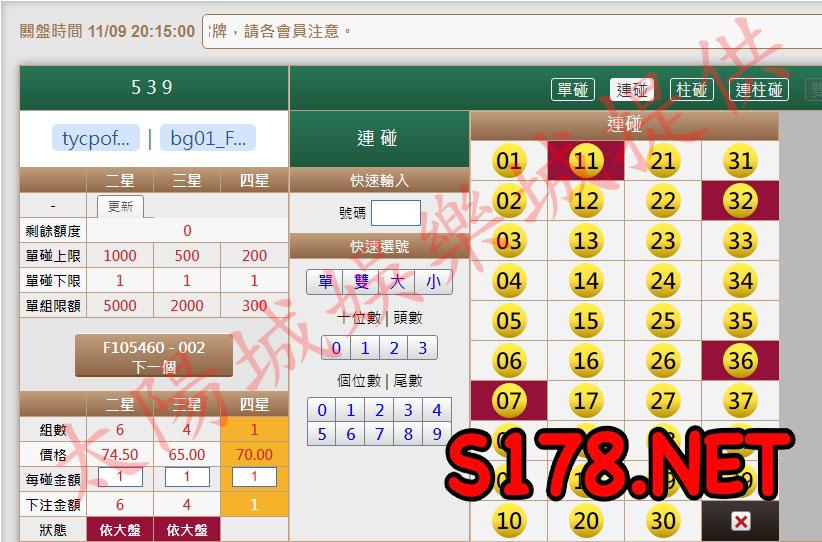Image resolution: width=822 pixels, height=542 pixels.
Task: Choose number ball 10
Action: [509, 521]
